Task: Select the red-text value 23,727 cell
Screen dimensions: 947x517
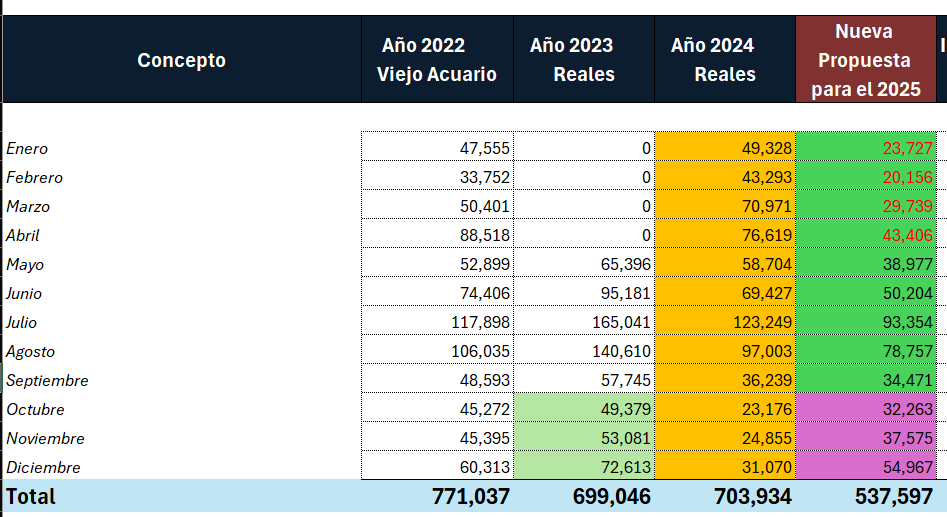Action: pyautogui.click(x=866, y=148)
